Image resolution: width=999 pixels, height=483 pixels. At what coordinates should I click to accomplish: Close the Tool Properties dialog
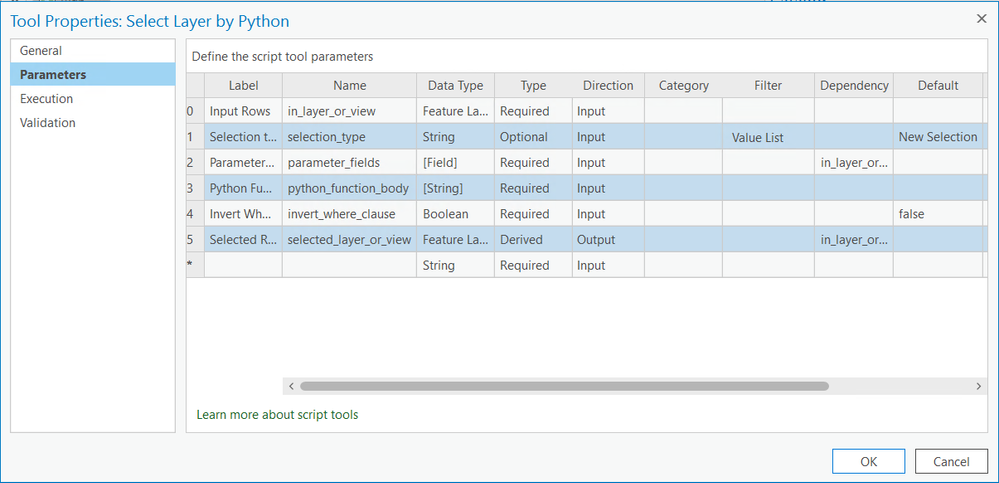tap(980, 19)
